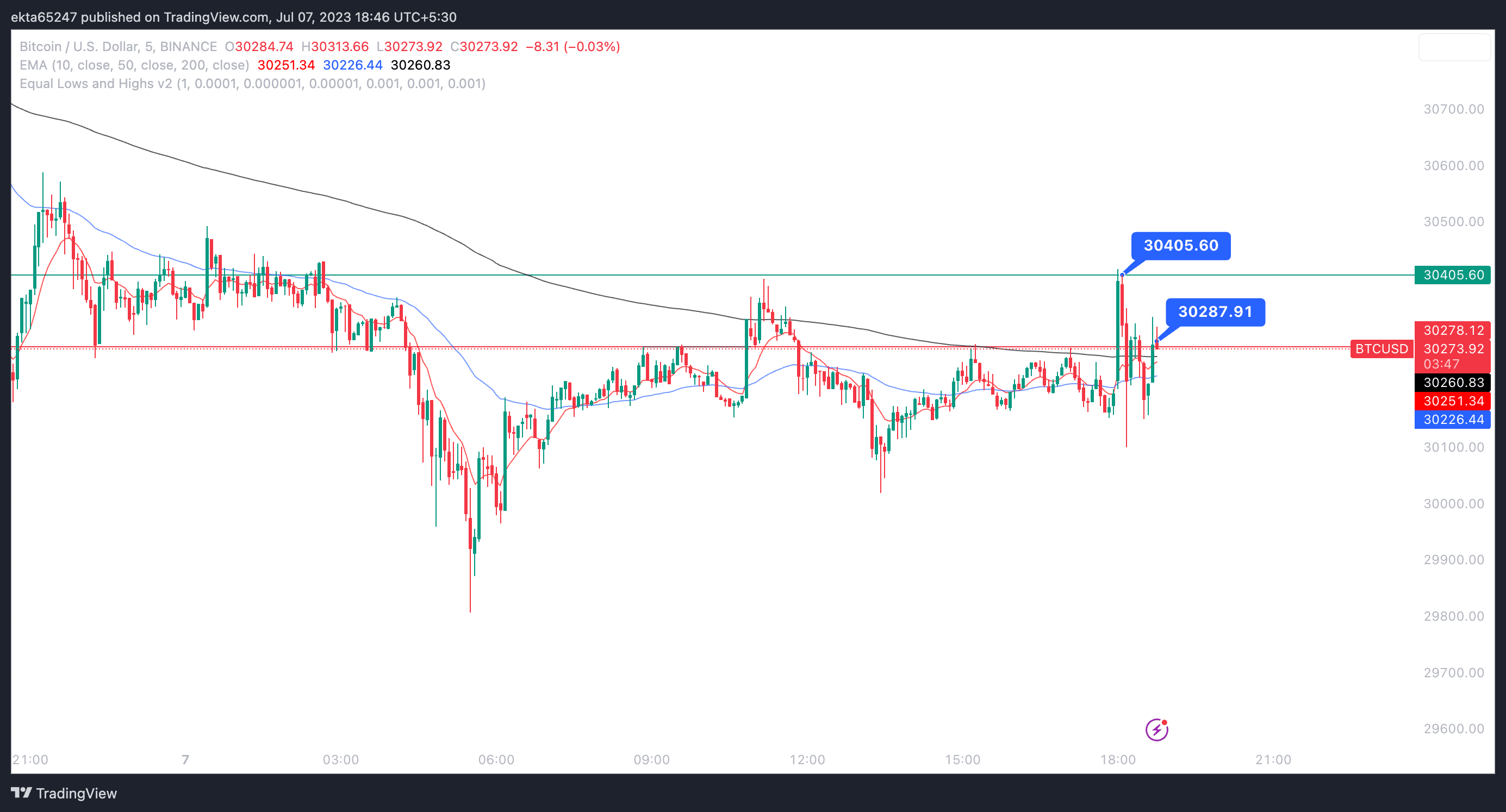The image size is (1506, 812).
Task: Click the 15:00 time axis label
Action: [963, 760]
